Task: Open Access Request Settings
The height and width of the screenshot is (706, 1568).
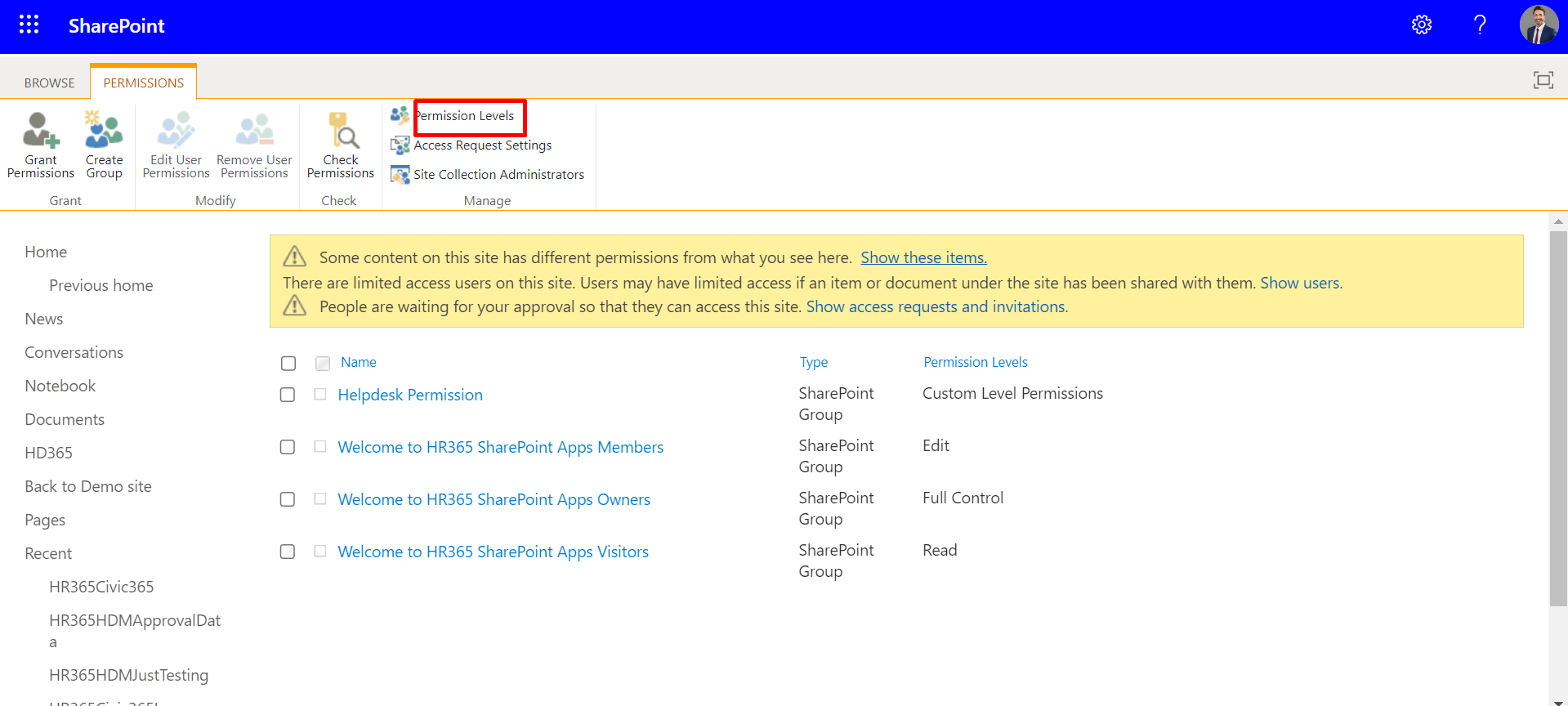Action: coord(482,145)
